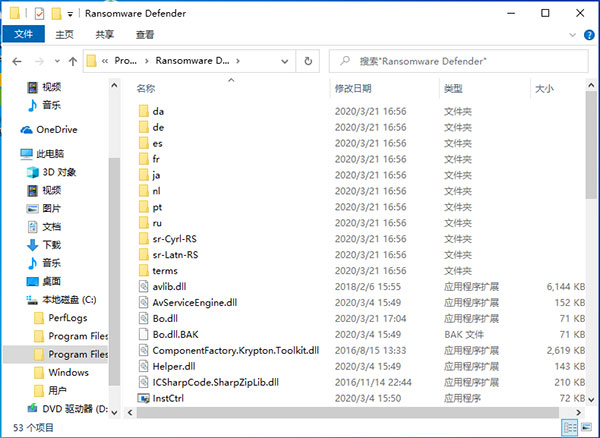Select the ComponentFactory.Krypton.Toolkit.dll file icon
Viewport: 600px width, 438px height.
pyautogui.click(x=143, y=350)
